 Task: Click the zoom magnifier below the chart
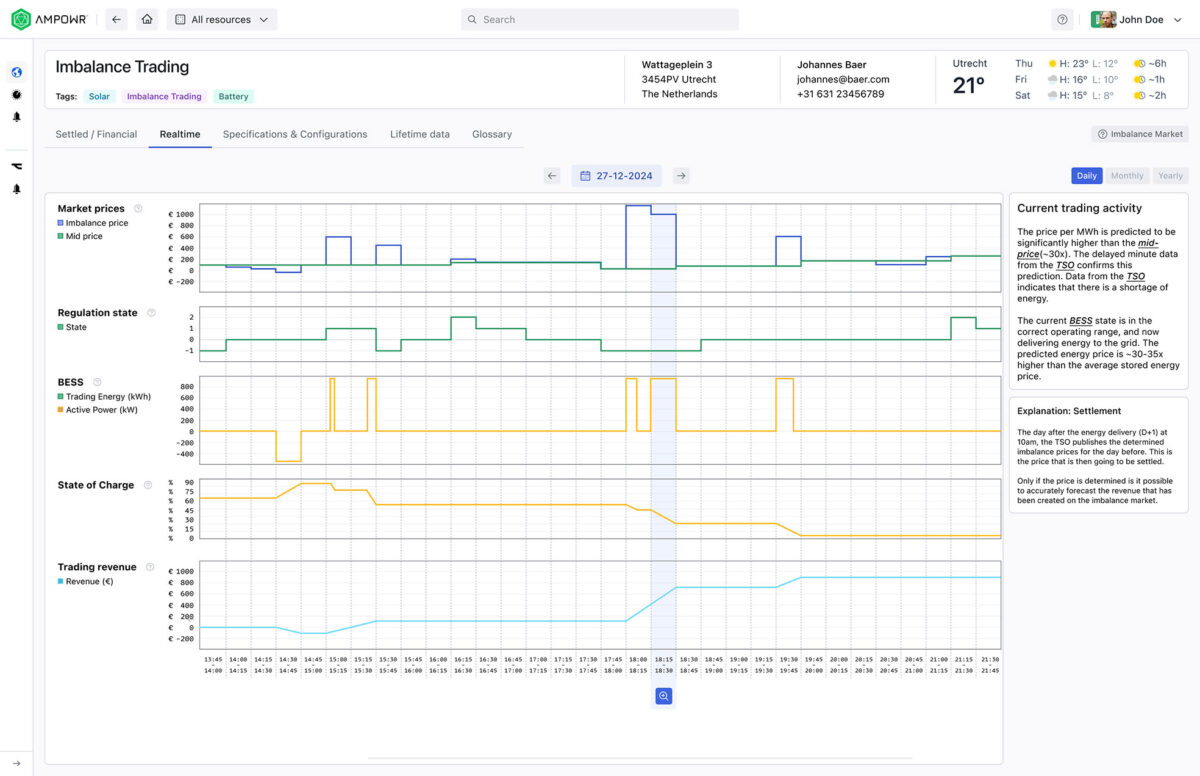(x=663, y=696)
